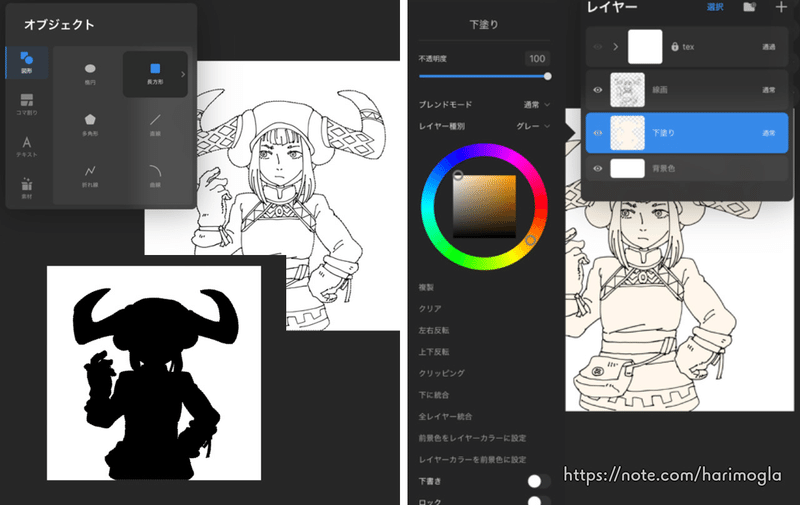Select the 図形 shapes category in Object panel
Image resolution: width=800 pixels, height=505 pixels.
point(27,63)
